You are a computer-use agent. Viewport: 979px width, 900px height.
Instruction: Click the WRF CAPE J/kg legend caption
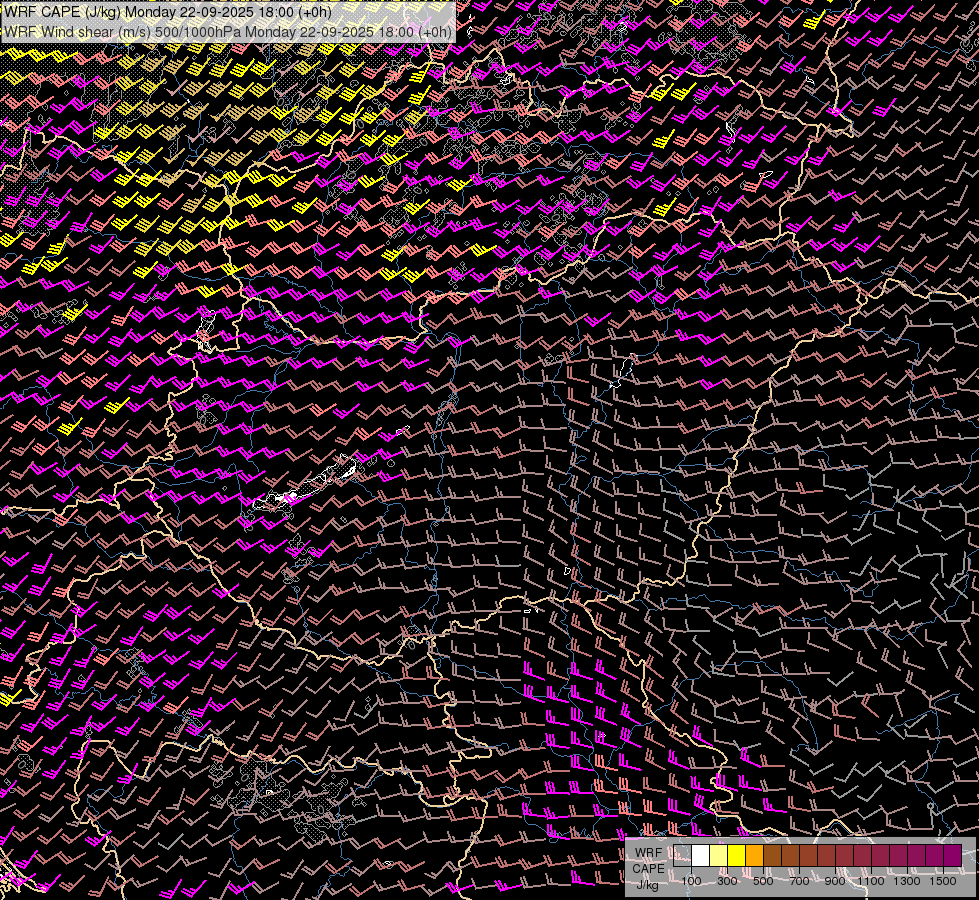[648, 868]
